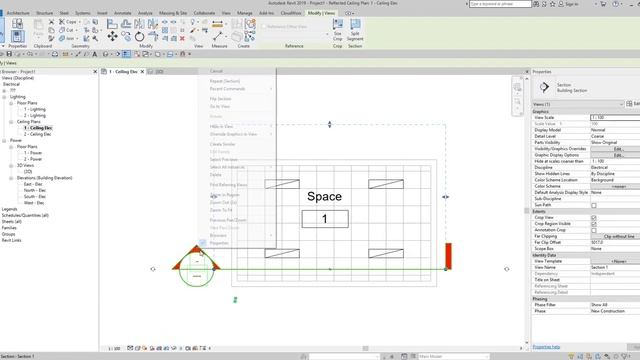Screen dimensions: 640x360
Task: Click the search keyword input field
Action: [x=500, y=4]
